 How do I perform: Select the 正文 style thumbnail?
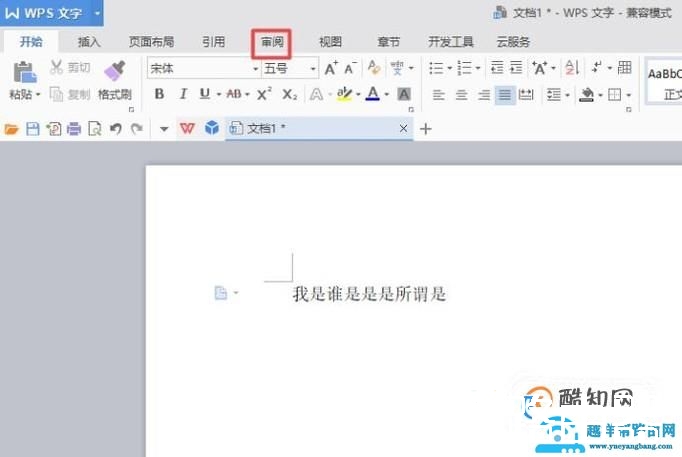[x=665, y=83]
